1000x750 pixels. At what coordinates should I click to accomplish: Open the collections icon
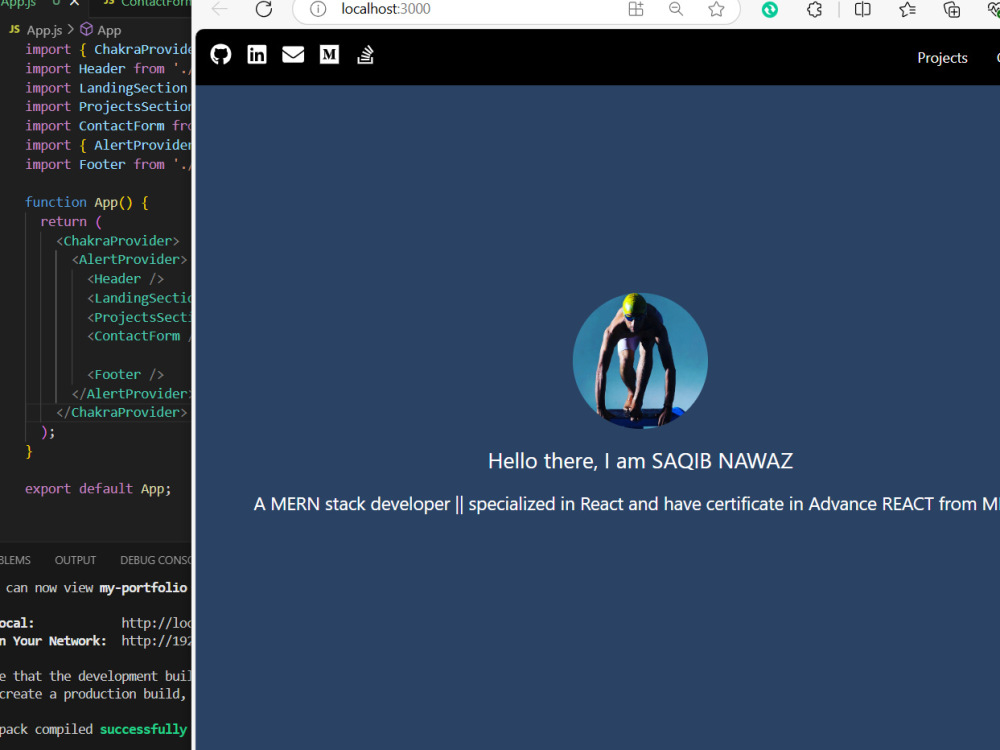pyautogui.click(x=952, y=9)
